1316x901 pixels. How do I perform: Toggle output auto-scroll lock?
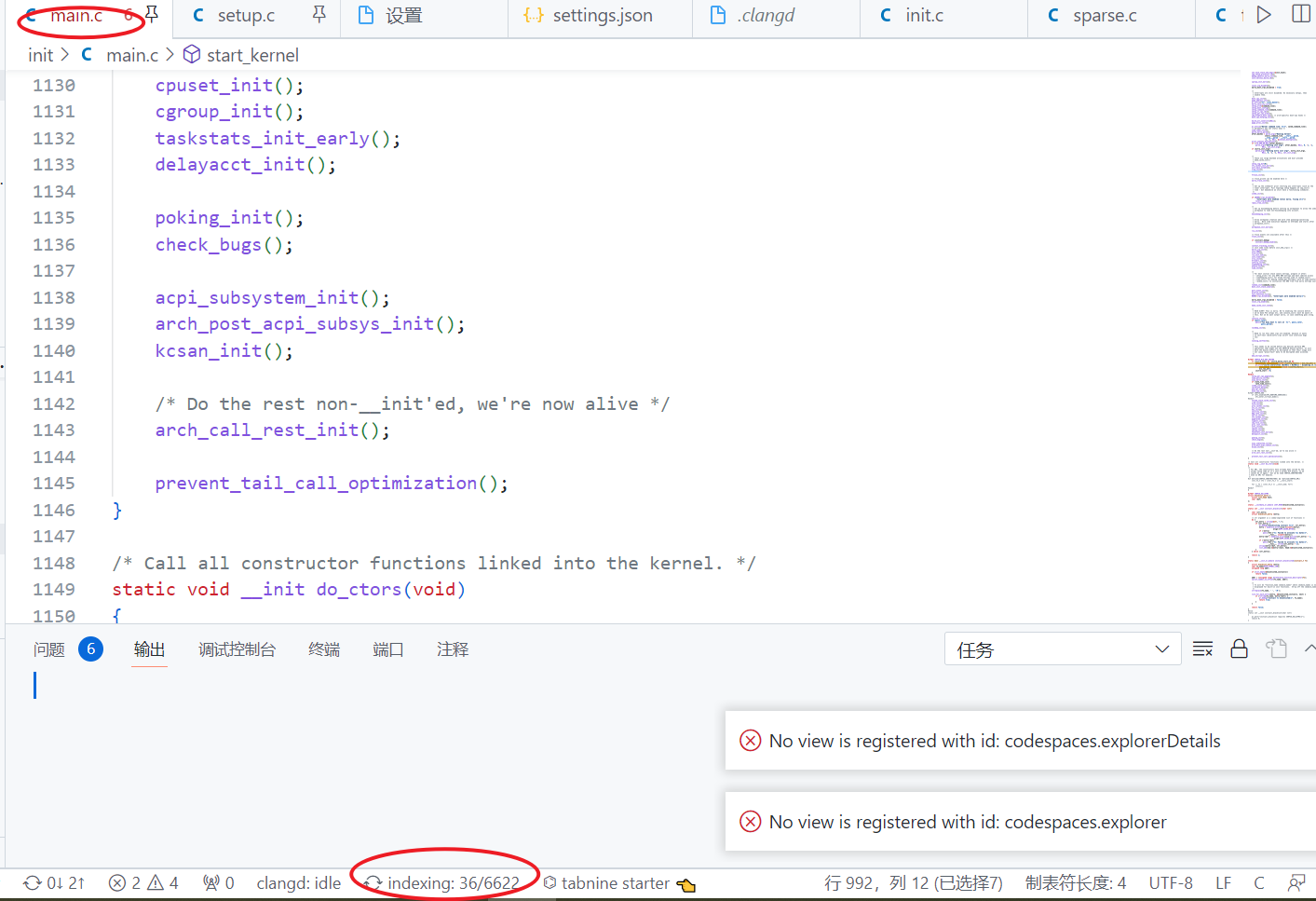[1239, 649]
